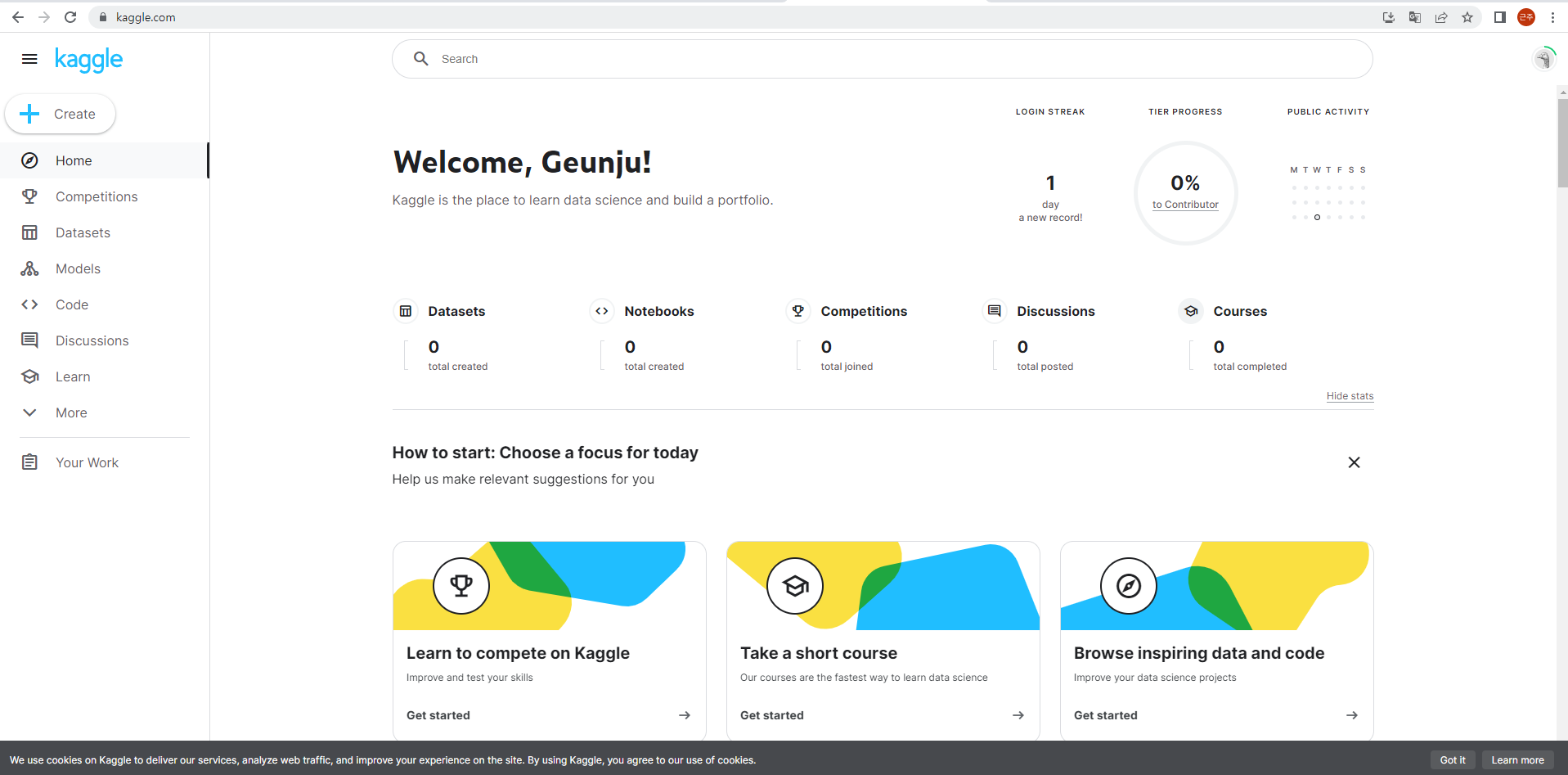The width and height of the screenshot is (1568, 775).
Task: Click arrow on Take a short course card
Action: 1018,715
